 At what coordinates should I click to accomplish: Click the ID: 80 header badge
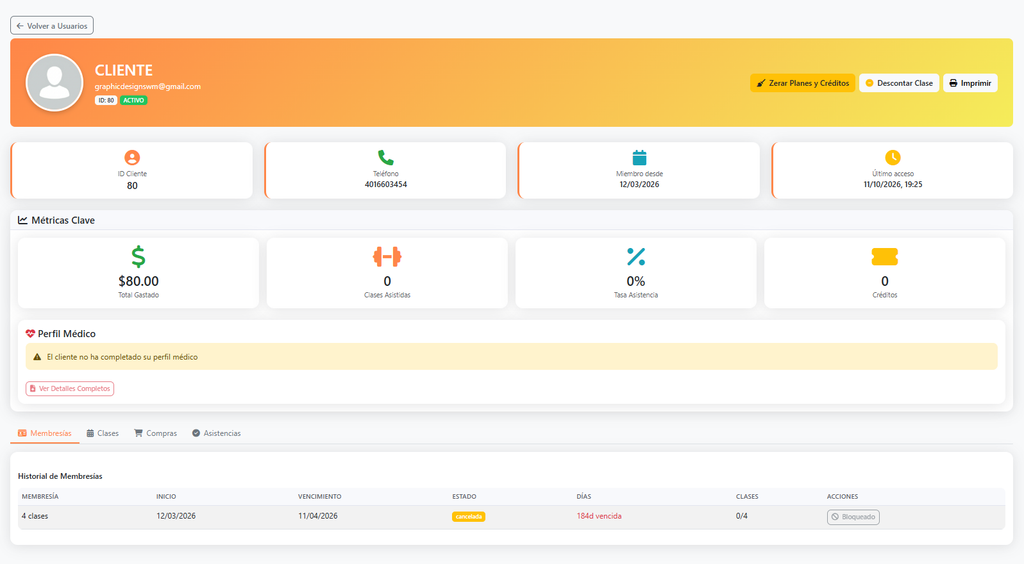[x=106, y=101]
